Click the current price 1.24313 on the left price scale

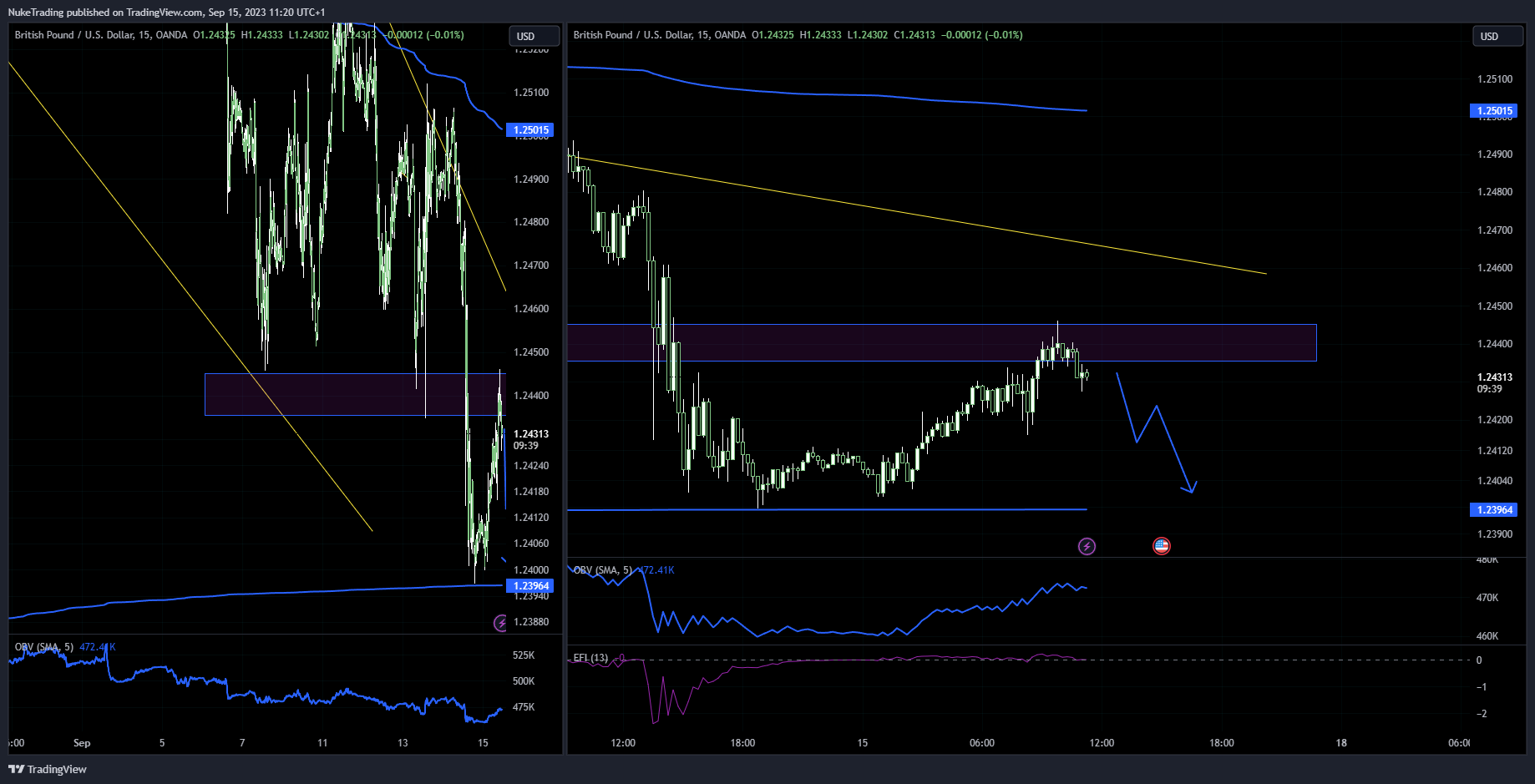(x=530, y=434)
